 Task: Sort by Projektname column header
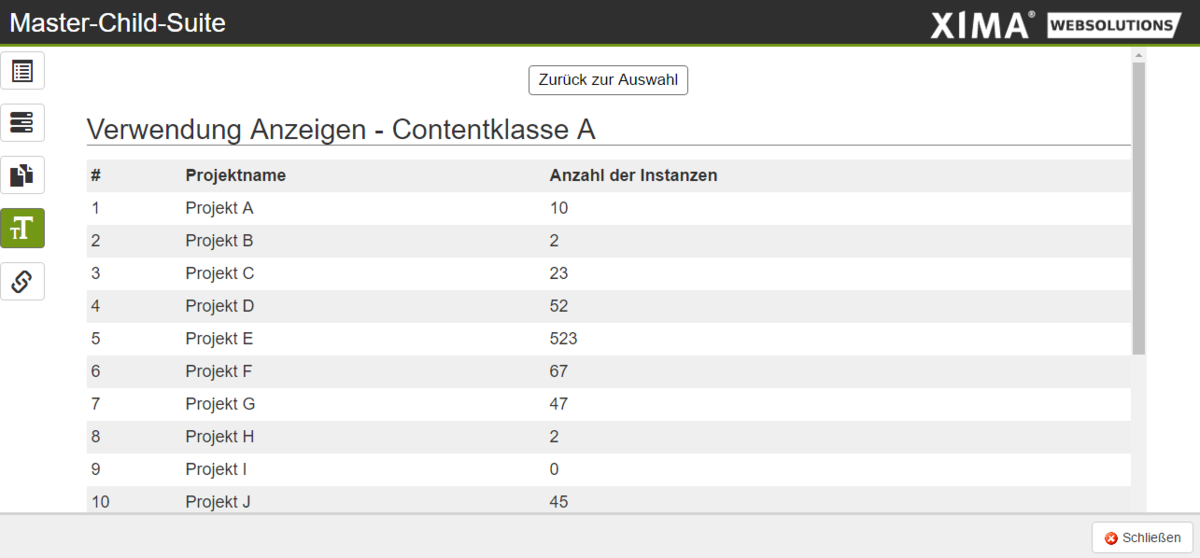[236, 176]
